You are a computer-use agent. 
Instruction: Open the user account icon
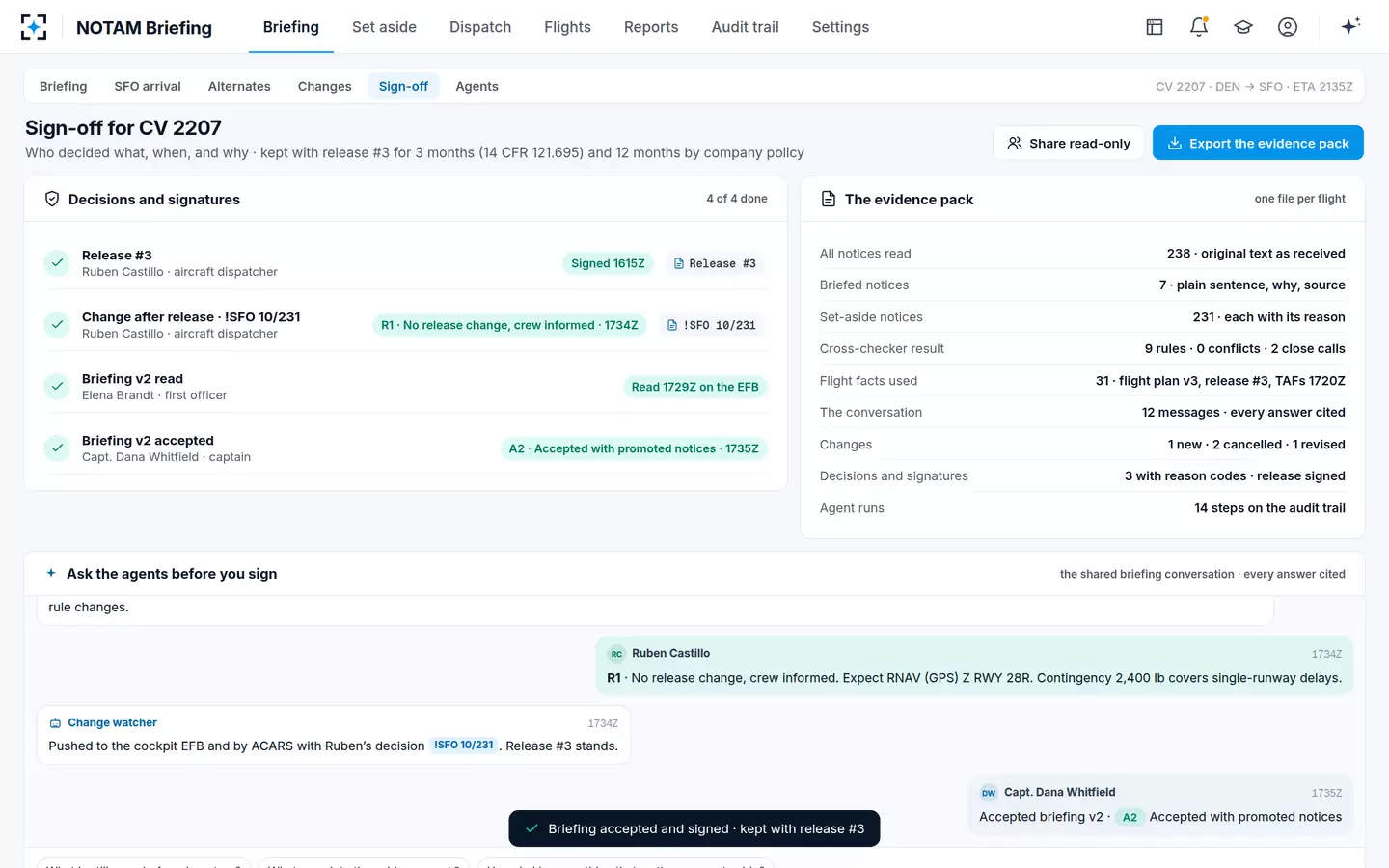click(1288, 27)
